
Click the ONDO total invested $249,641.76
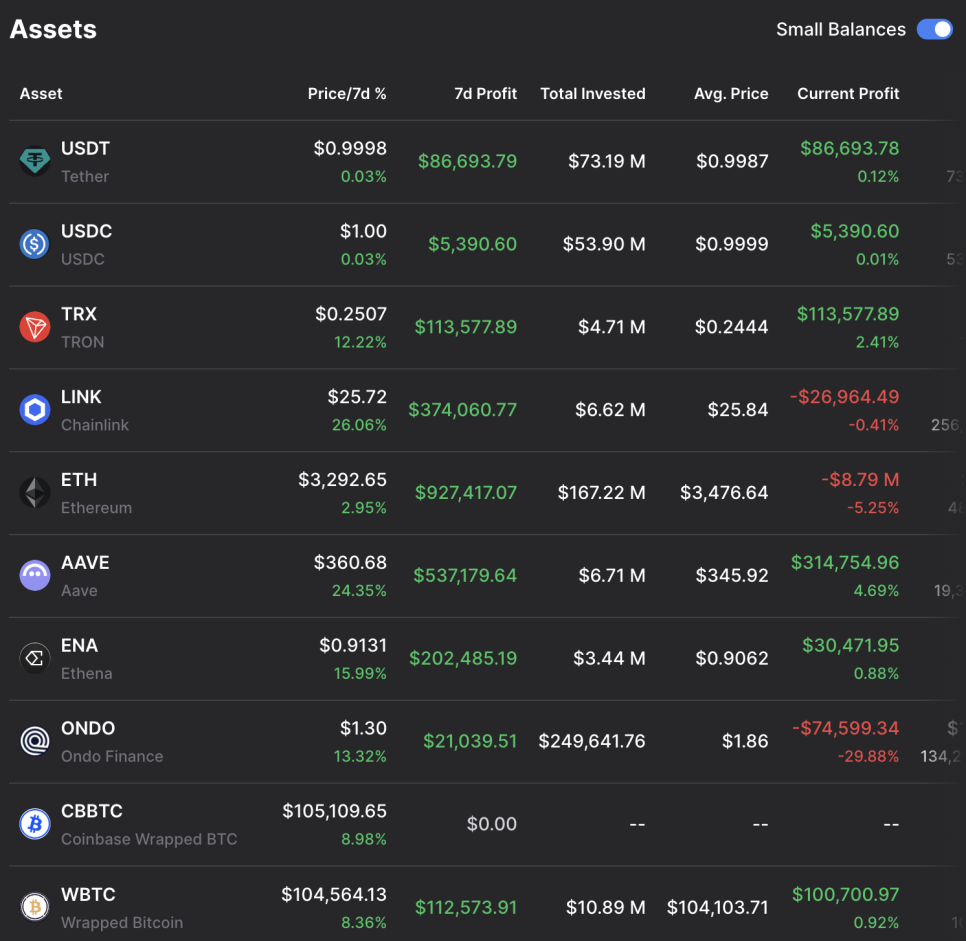click(x=591, y=741)
